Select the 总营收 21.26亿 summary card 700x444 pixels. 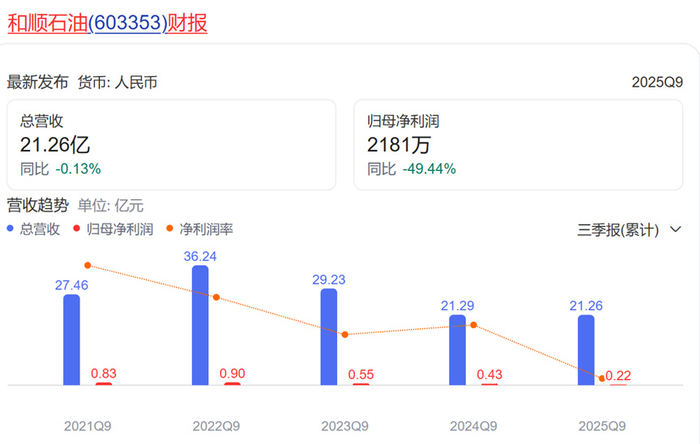click(x=171, y=145)
